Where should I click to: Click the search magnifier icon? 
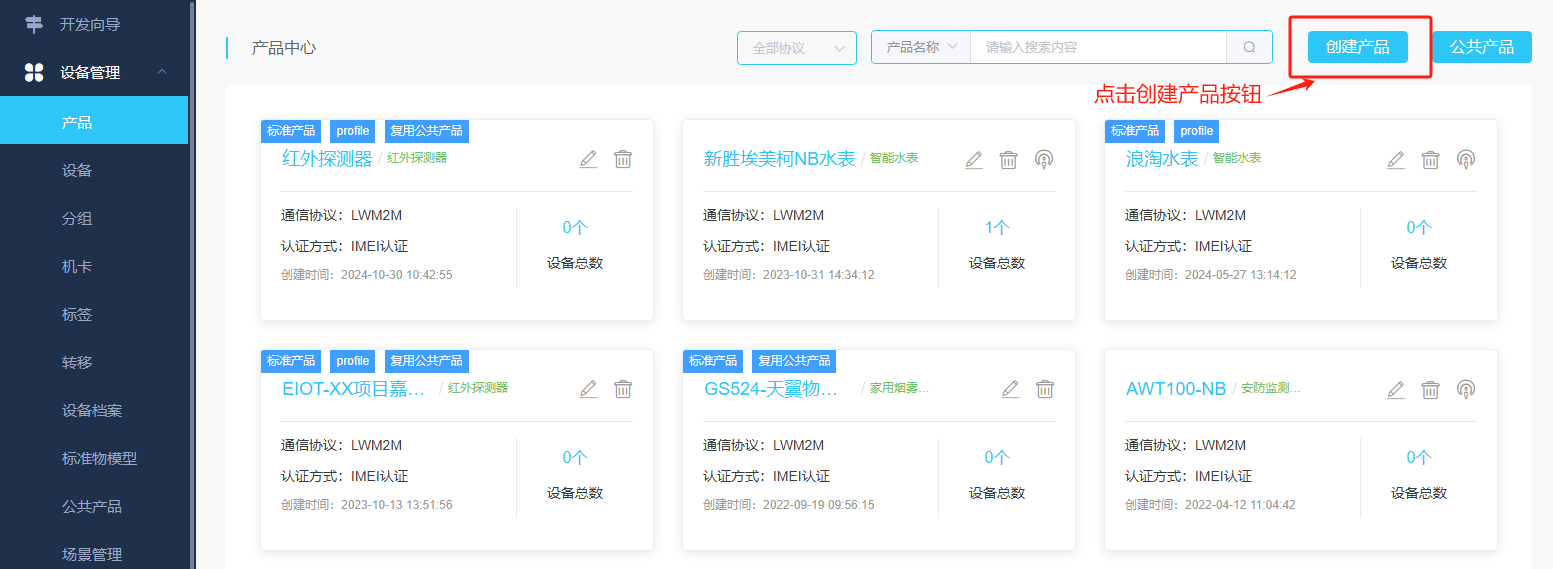pos(1249,47)
